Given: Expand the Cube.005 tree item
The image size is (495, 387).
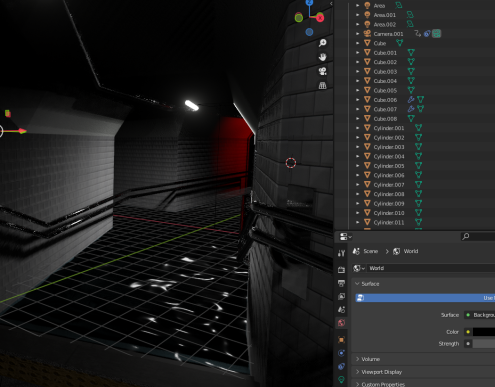Looking at the screenshot, I should point(358,90).
